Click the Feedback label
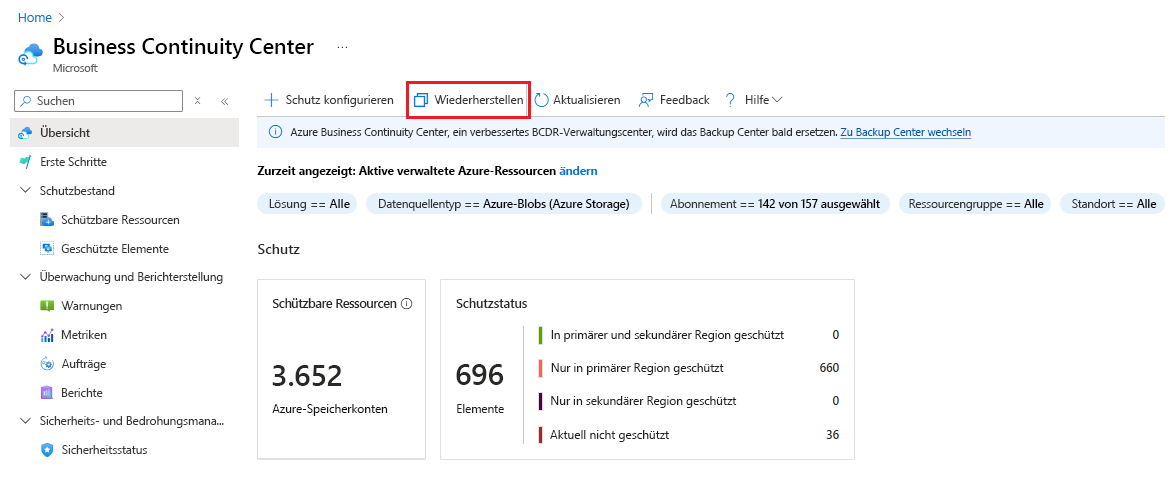 click(684, 100)
